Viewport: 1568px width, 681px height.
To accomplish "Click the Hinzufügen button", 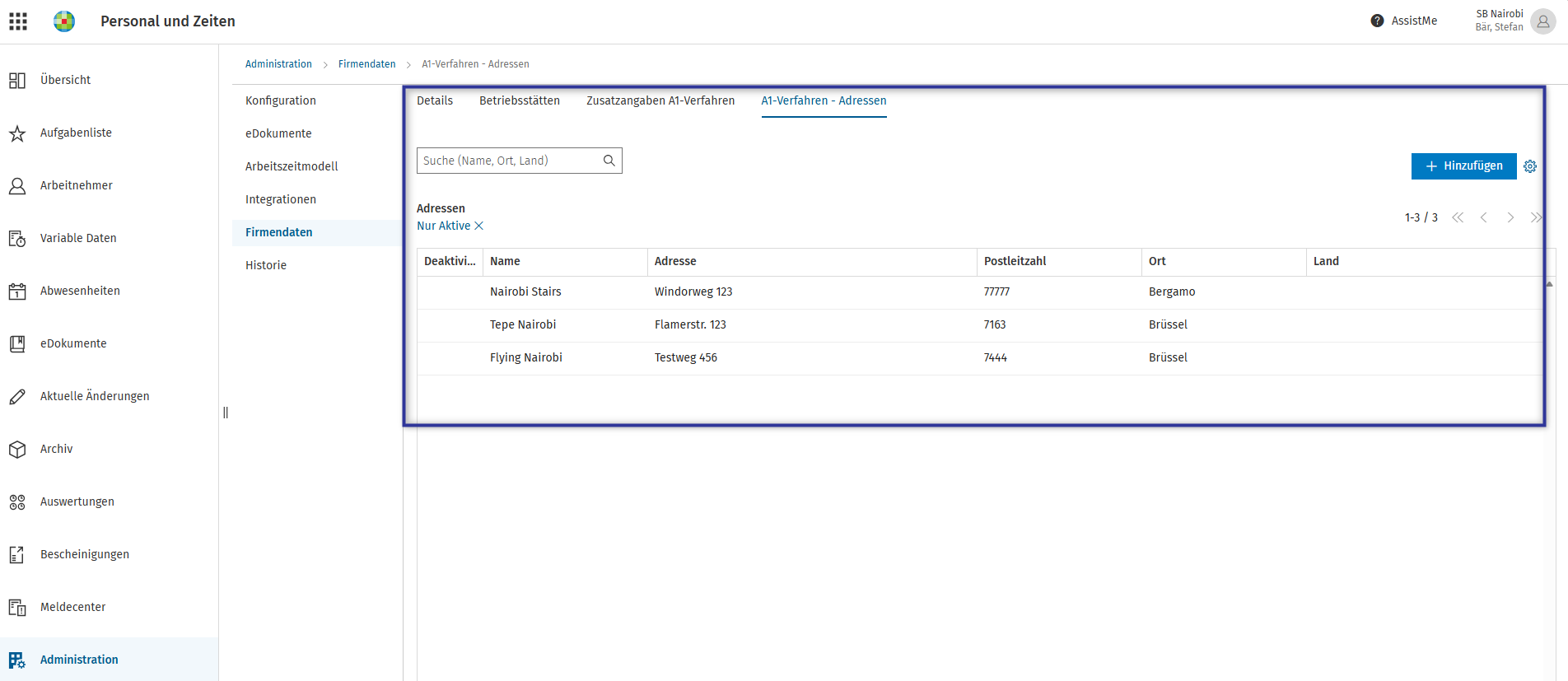I will pyautogui.click(x=1464, y=166).
